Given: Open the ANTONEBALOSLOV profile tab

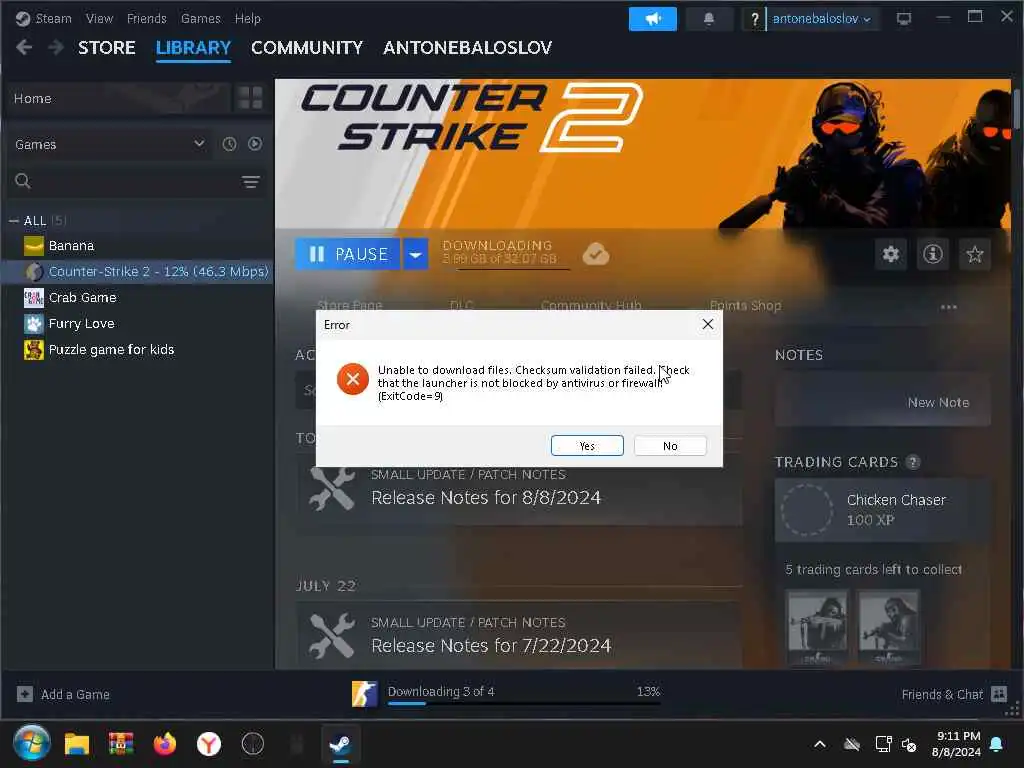Looking at the screenshot, I should tap(467, 48).
